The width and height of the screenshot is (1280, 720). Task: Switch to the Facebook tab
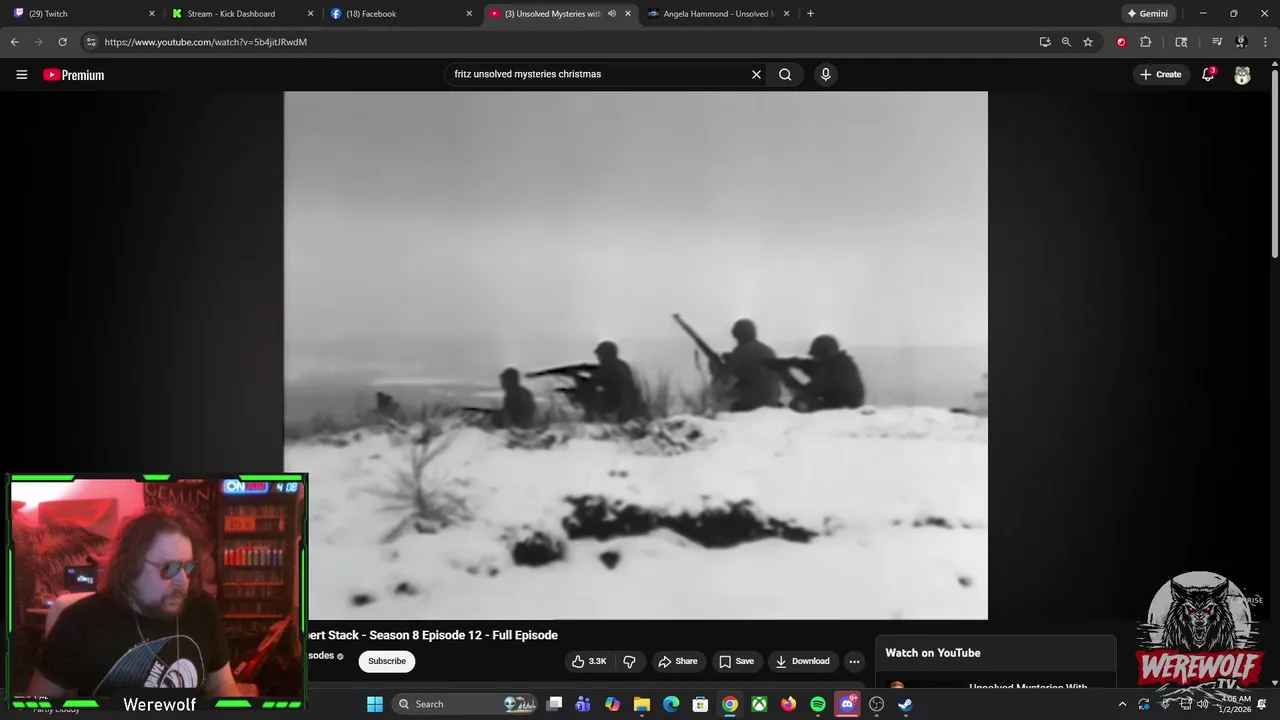pos(400,14)
